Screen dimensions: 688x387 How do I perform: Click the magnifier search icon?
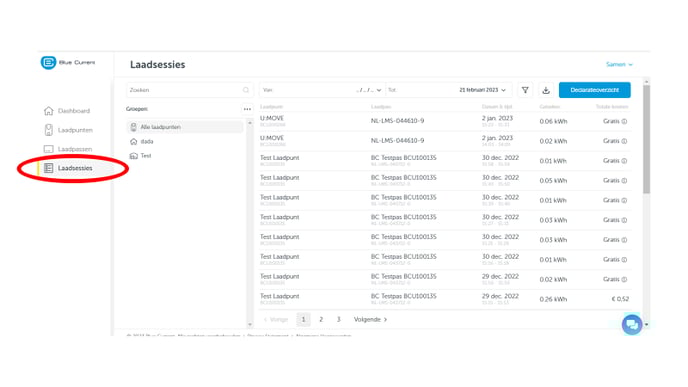tap(246, 90)
